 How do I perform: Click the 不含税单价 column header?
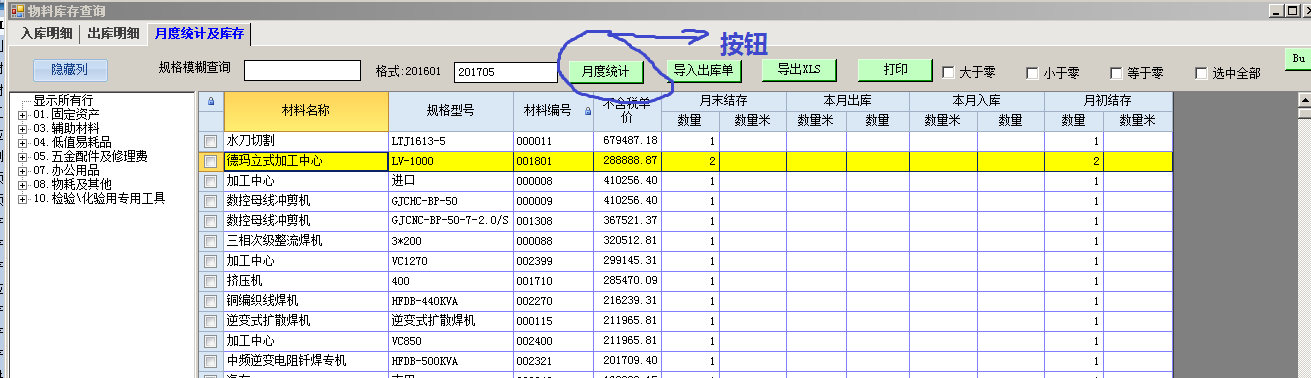point(628,111)
